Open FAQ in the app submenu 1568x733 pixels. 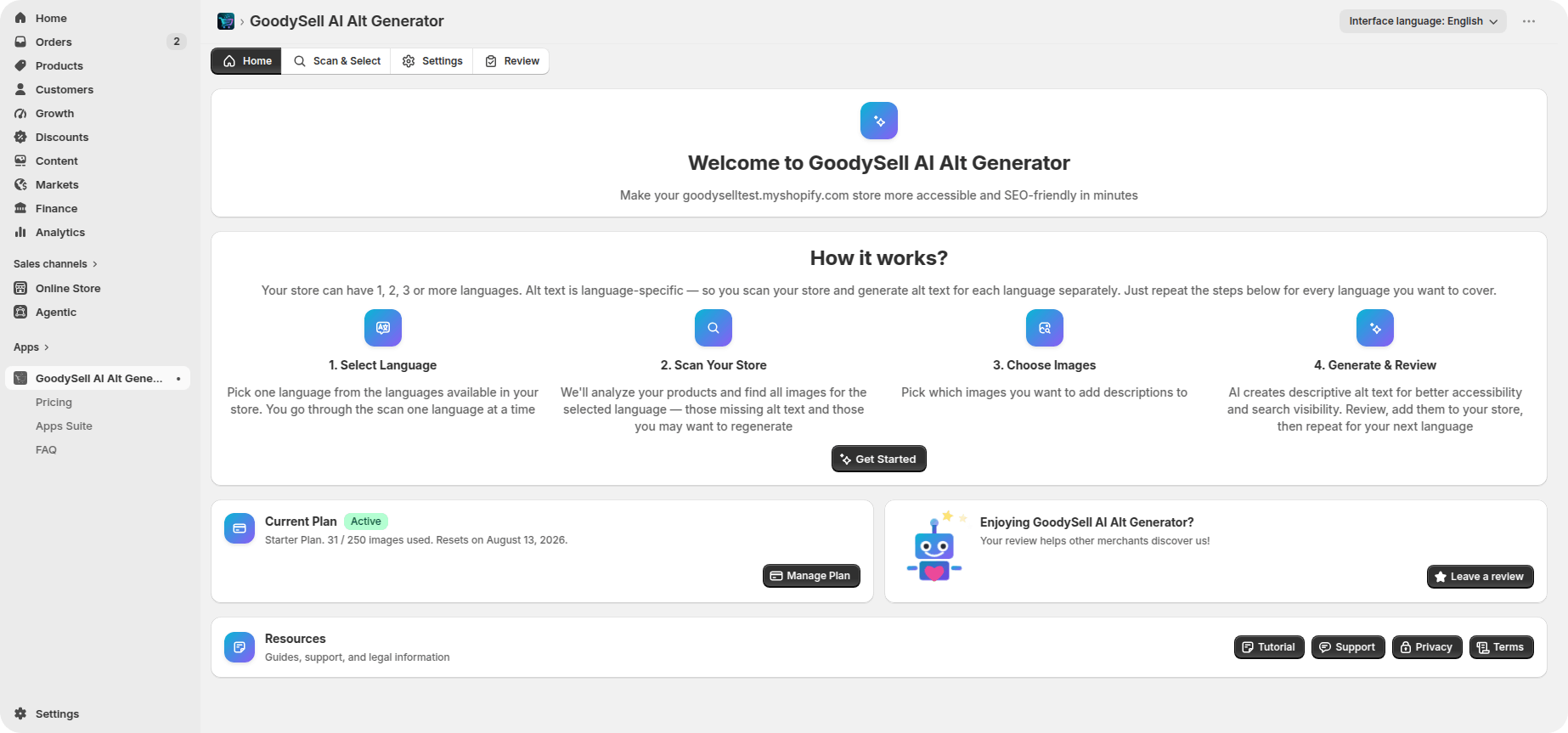[x=46, y=450]
